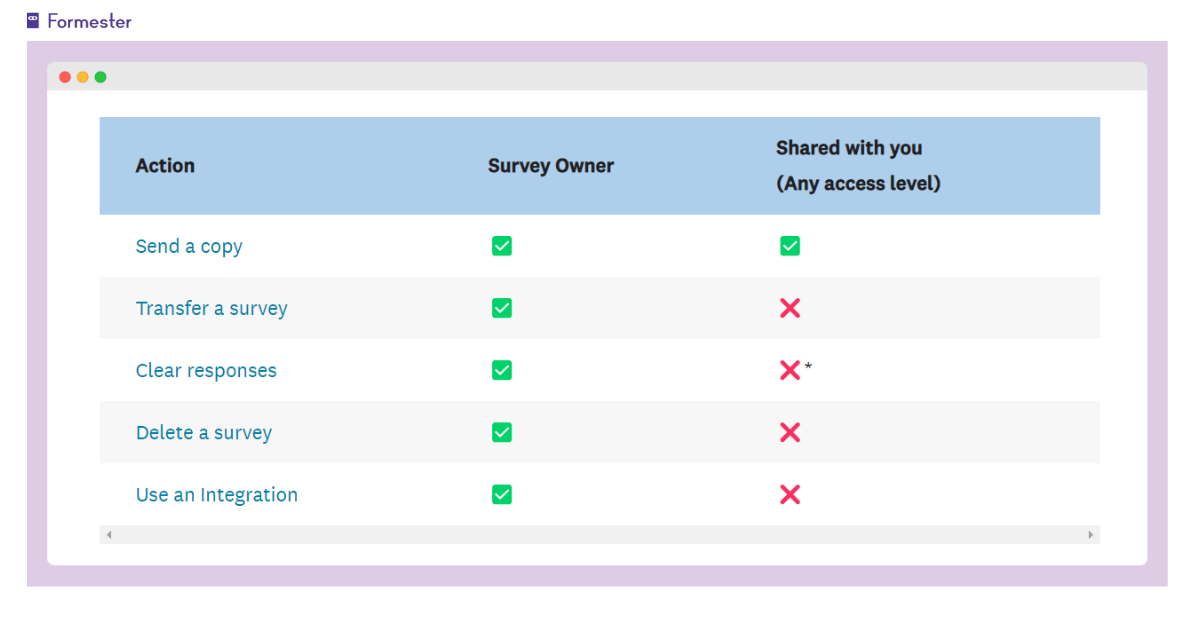The image size is (1200, 630).
Task: Click the green checkmark beside Send a copy
Action: pyautogui.click(x=501, y=246)
